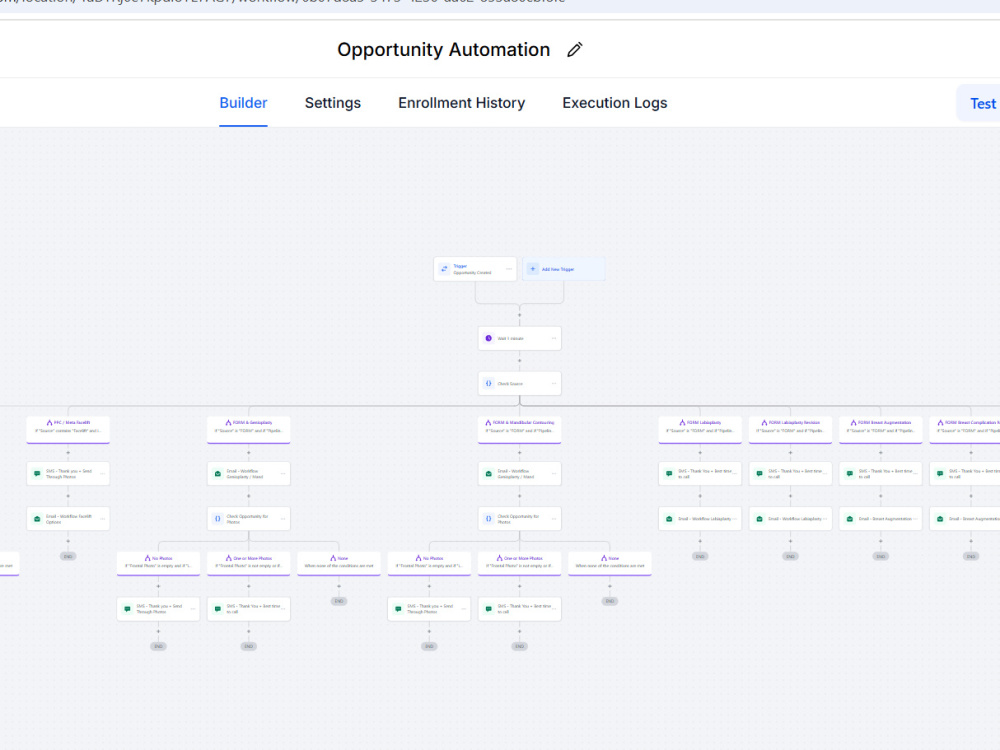Viewport: 1000px width, 750px height.
Task: Open menu of Email node under FORM & Genioplasty
Action: [283, 474]
